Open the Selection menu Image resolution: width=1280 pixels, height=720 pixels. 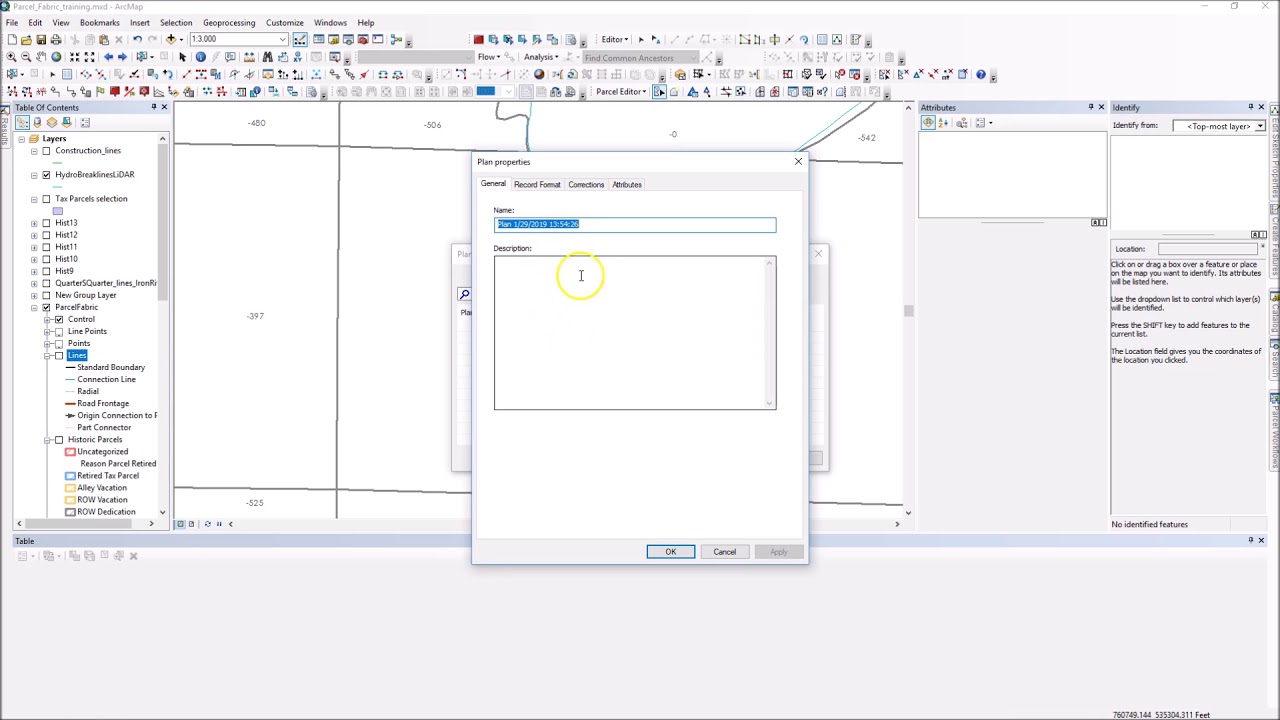coord(176,22)
